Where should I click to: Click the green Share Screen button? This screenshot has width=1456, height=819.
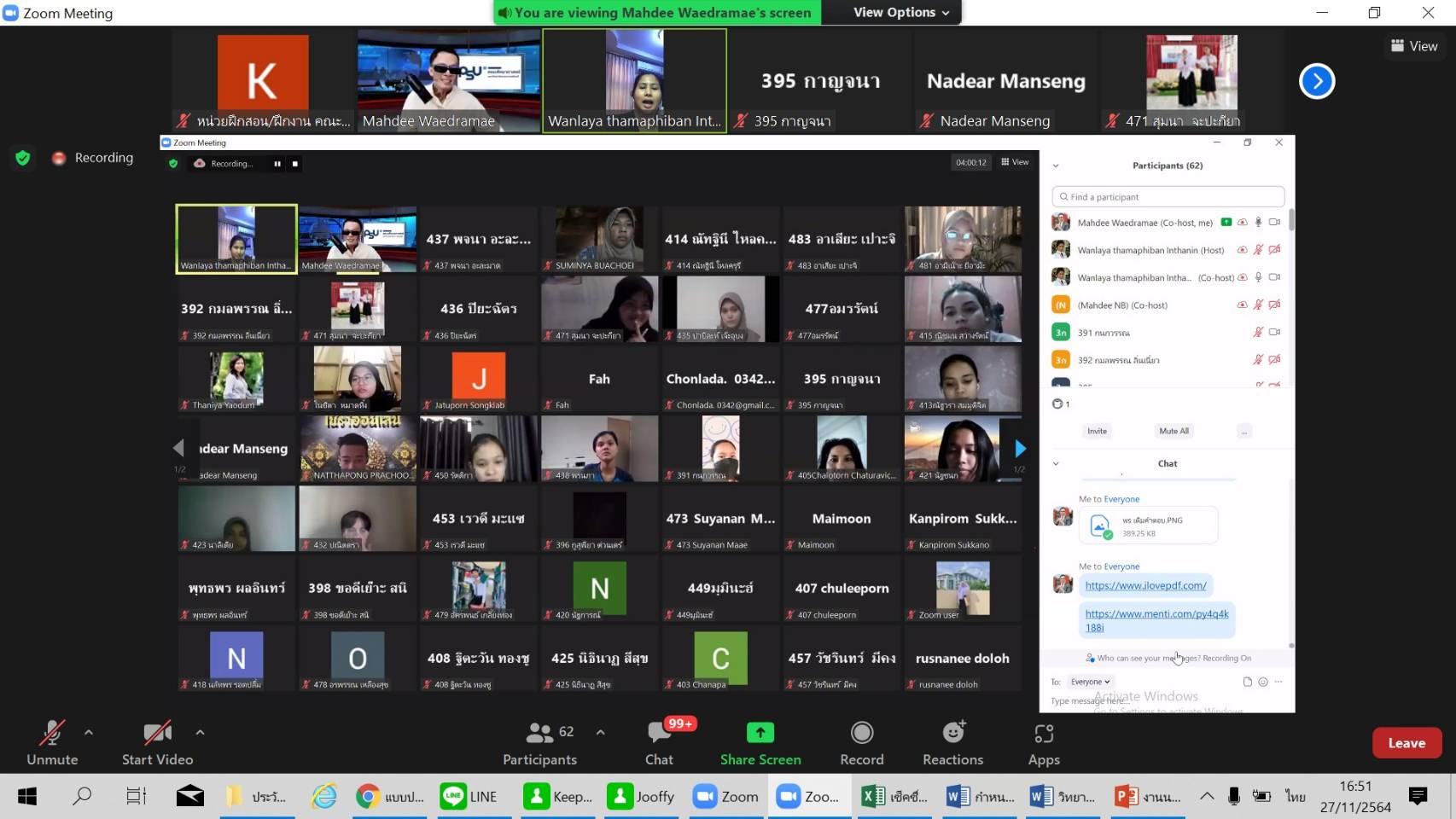[x=760, y=744]
